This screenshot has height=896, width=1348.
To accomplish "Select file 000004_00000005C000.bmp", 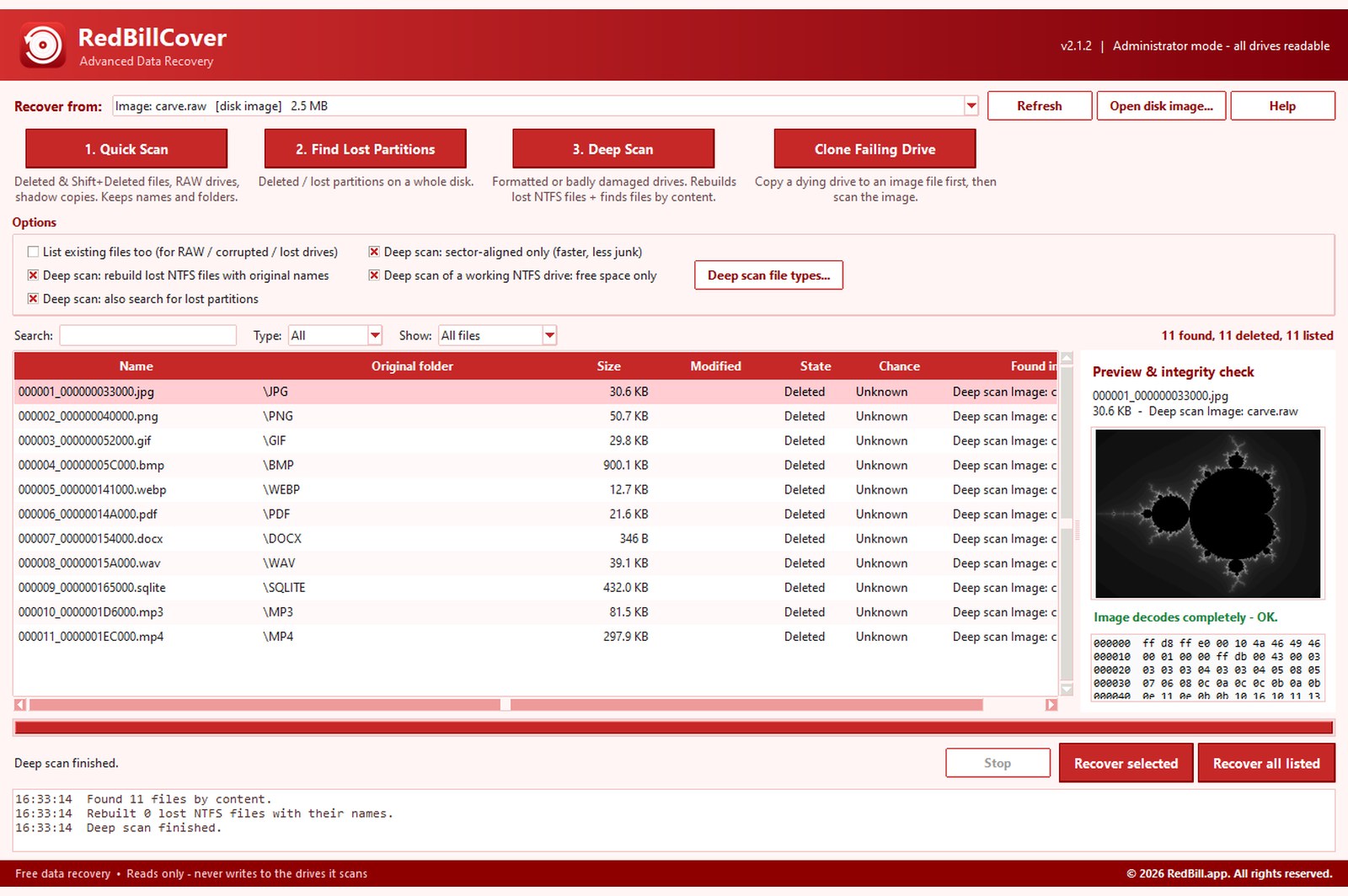I will 536,465.
